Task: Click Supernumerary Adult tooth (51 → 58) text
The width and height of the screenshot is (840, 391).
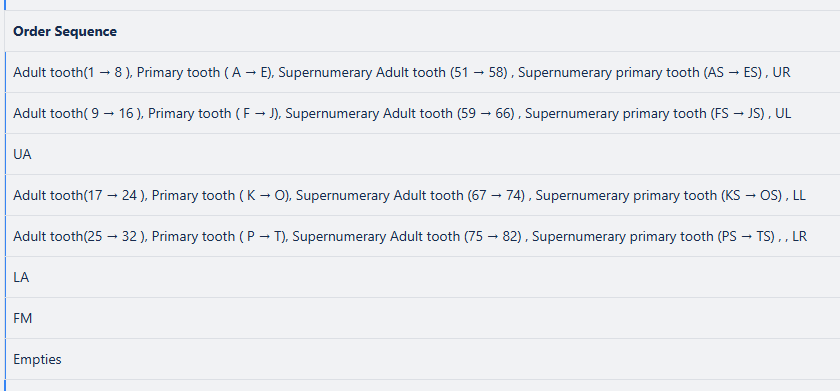Action: tap(393, 72)
